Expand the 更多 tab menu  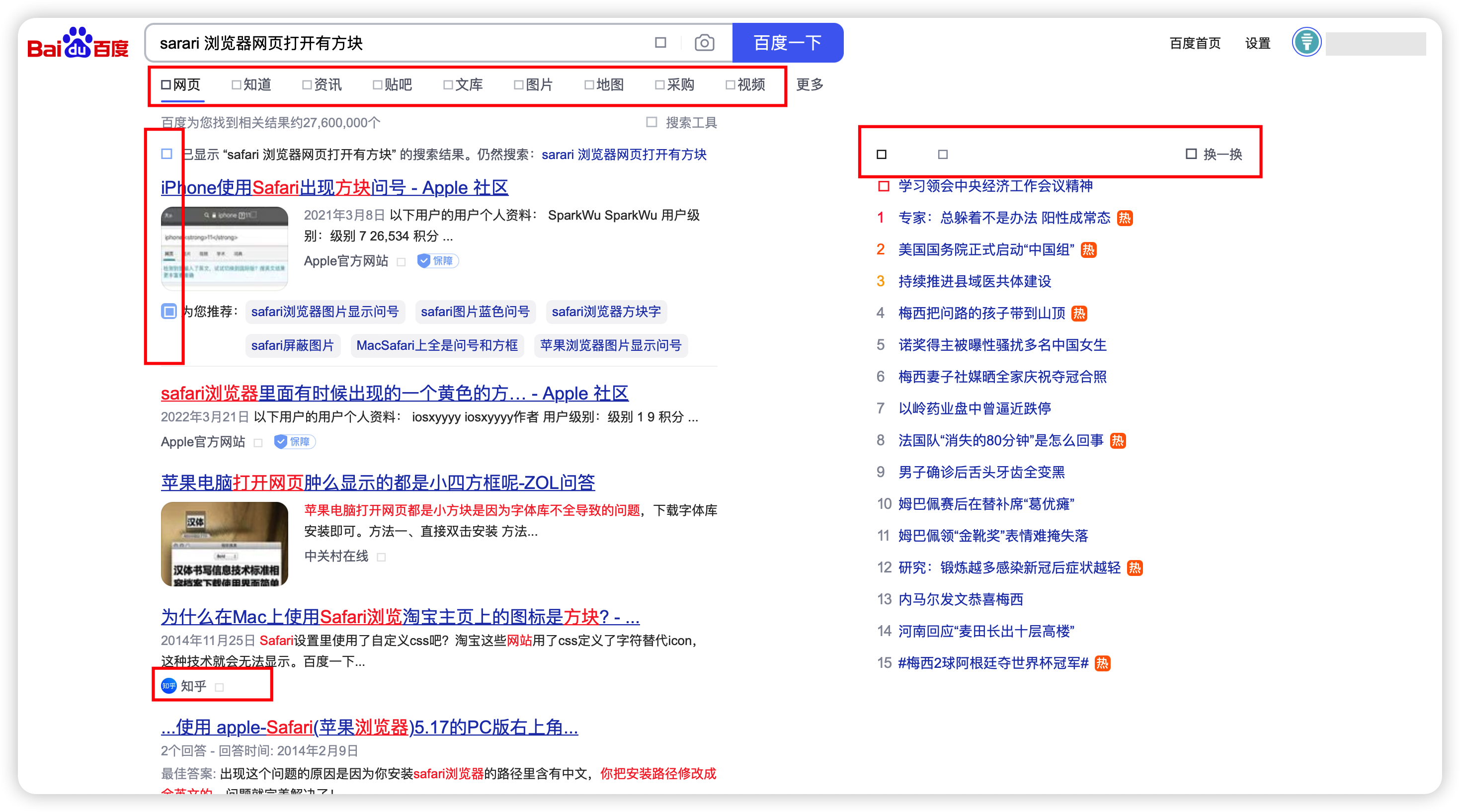coord(810,85)
